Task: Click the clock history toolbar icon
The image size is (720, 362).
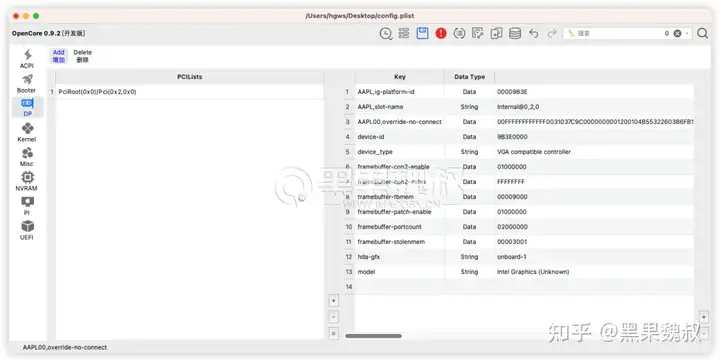Action: [386, 33]
